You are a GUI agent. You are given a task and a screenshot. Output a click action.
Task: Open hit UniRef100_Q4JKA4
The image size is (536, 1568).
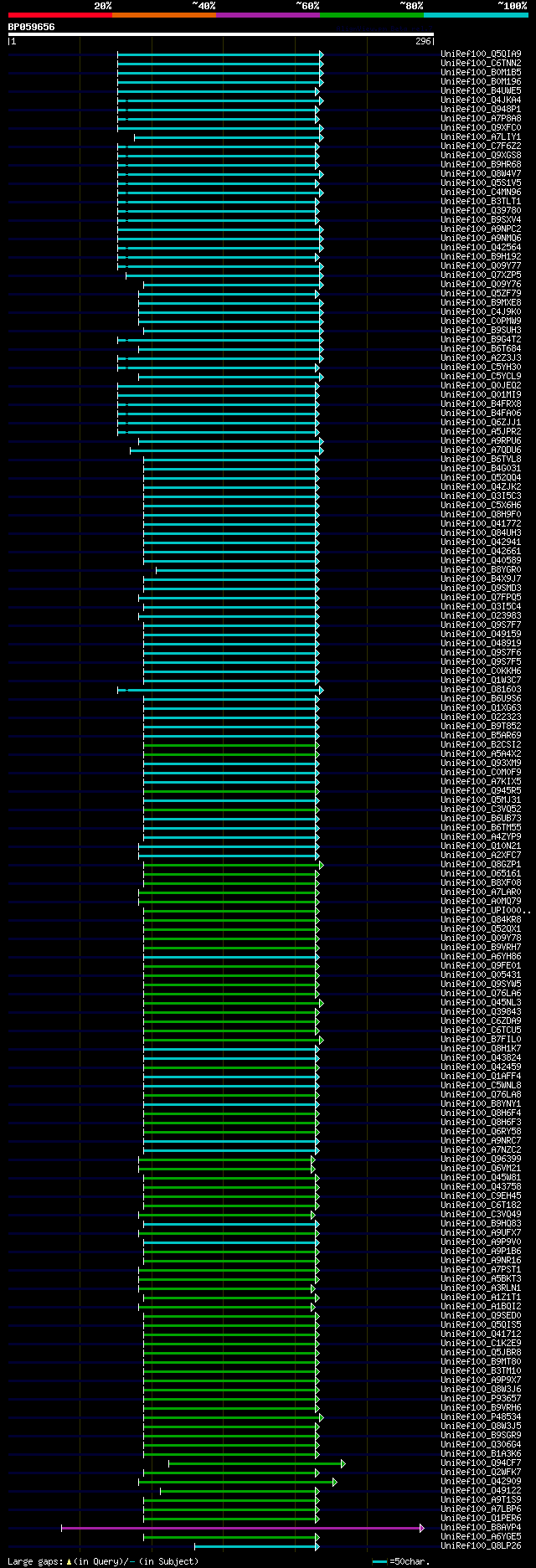(x=481, y=100)
